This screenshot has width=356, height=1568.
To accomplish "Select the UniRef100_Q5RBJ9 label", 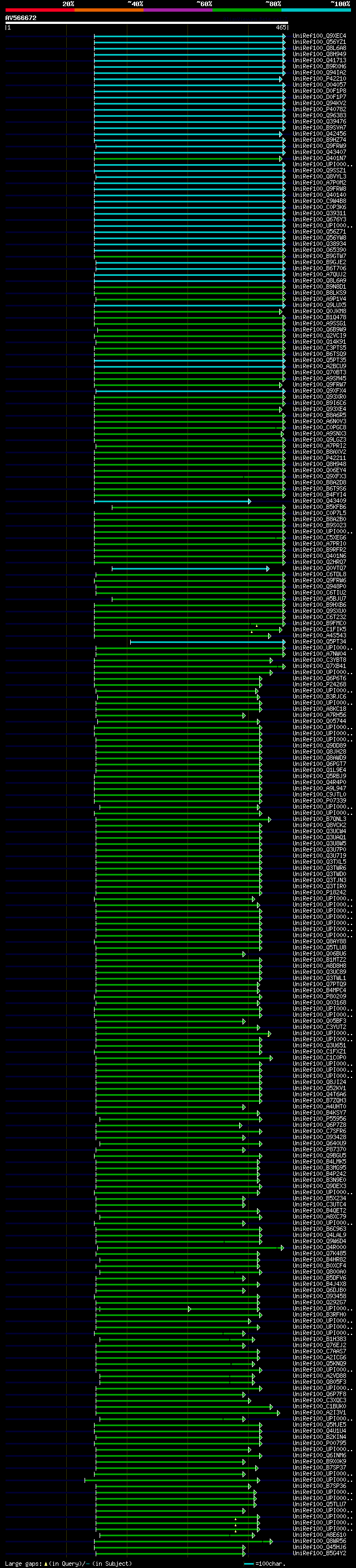I will [319, 776].
